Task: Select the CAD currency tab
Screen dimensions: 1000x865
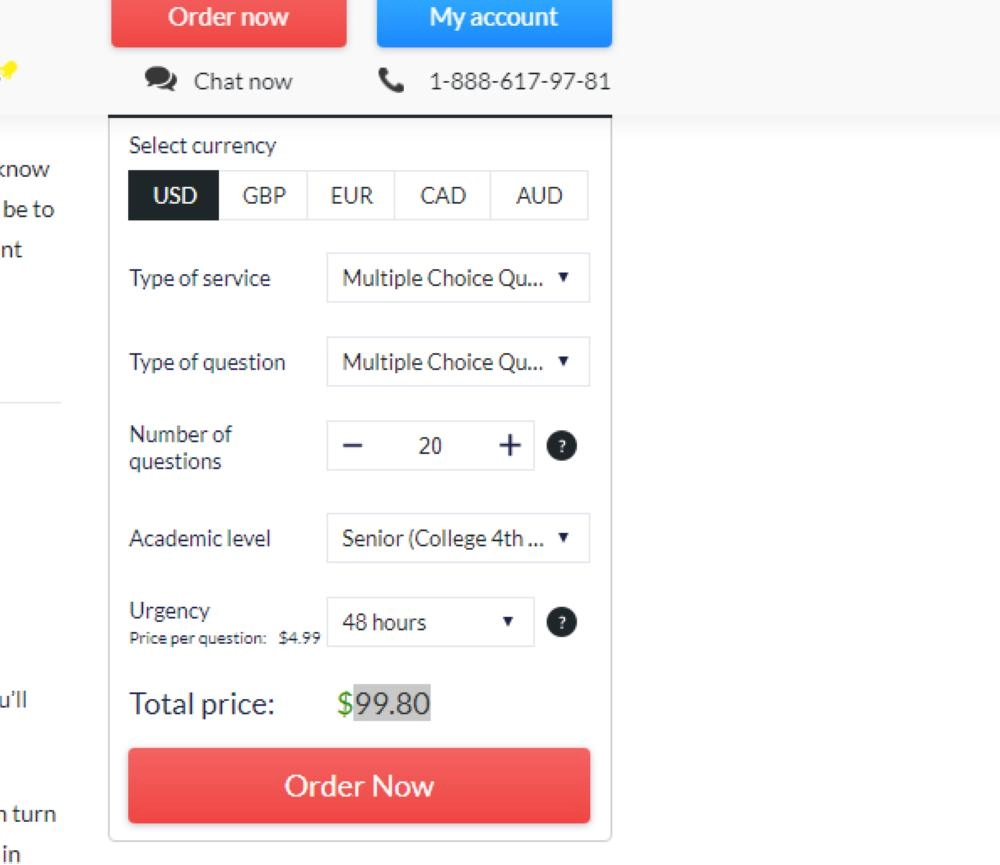Action: pos(442,195)
